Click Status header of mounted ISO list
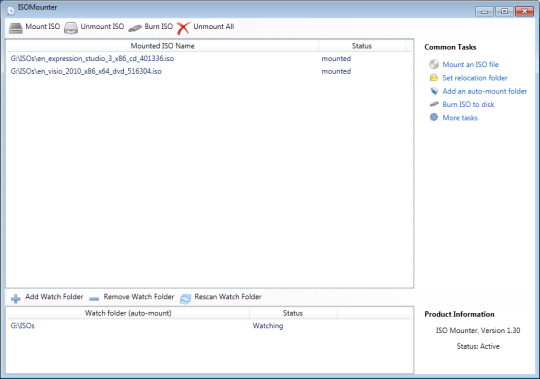Image resolution: width=540 pixels, height=379 pixels. tap(362, 46)
